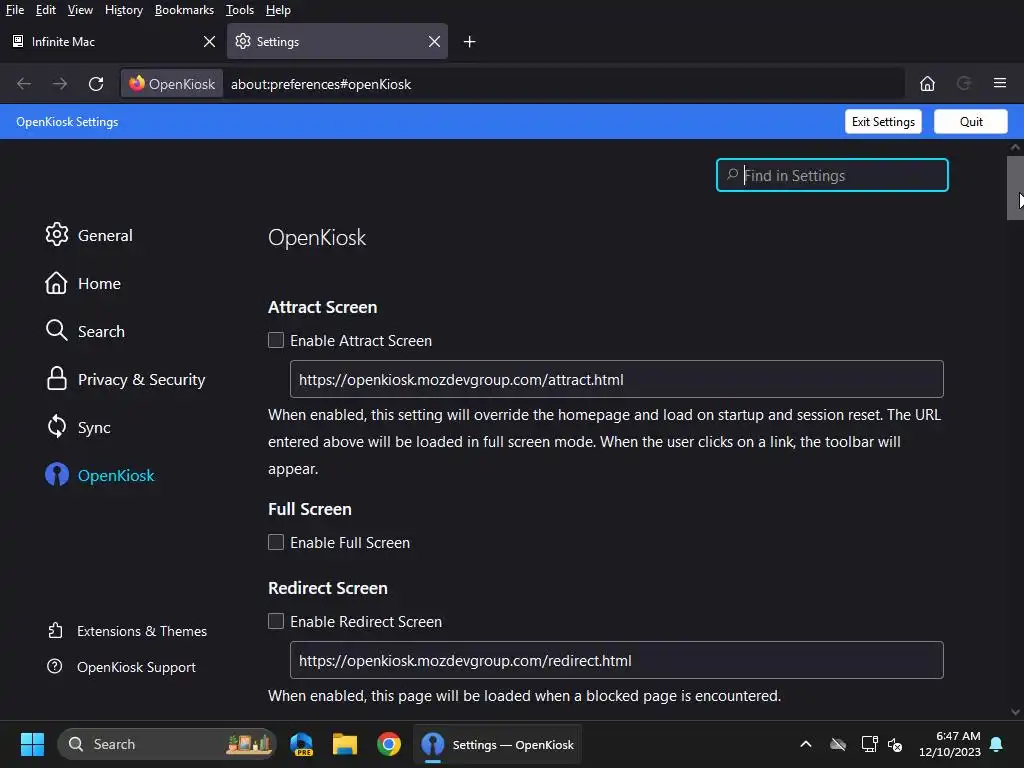Screen dimensions: 1024x768
Task: Enable the Redirect Screen checkbox
Action: pyautogui.click(x=276, y=621)
